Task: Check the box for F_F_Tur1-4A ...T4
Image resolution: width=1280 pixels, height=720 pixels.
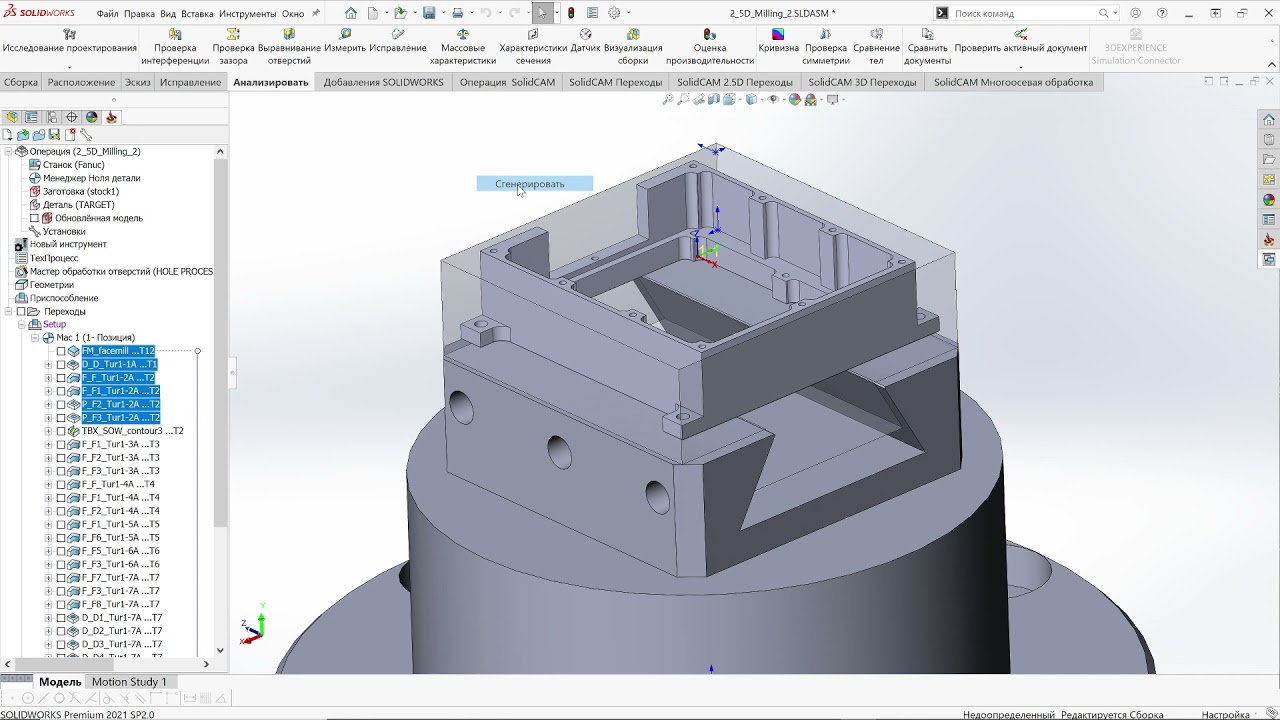Action: [x=61, y=484]
